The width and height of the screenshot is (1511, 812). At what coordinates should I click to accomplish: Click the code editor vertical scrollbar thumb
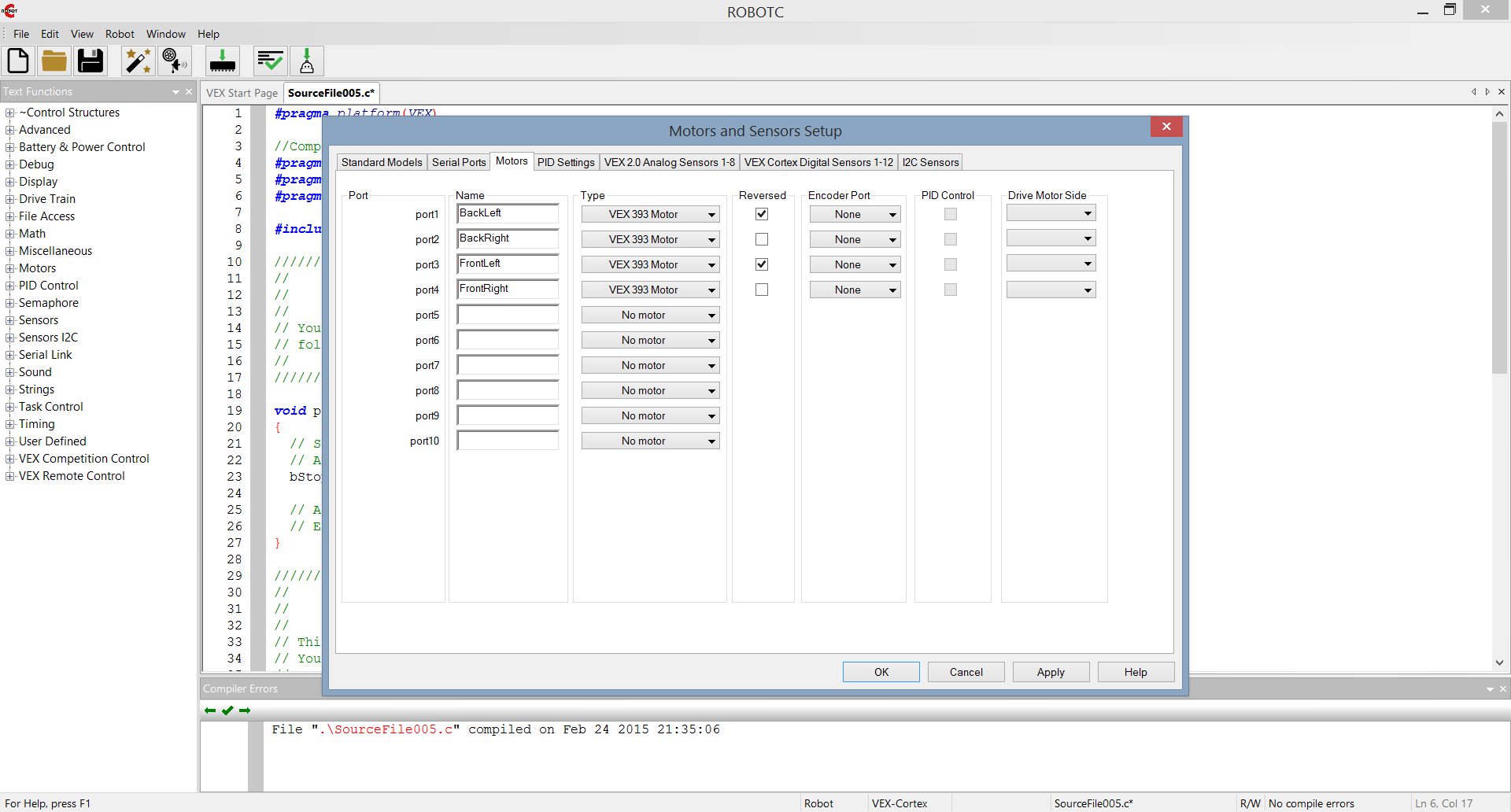pyautogui.click(x=1499, y=247)
